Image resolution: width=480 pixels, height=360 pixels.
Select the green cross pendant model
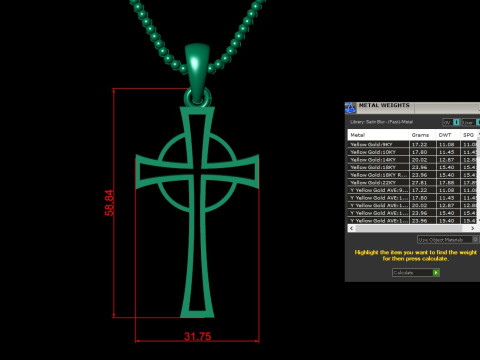[197, 212]
